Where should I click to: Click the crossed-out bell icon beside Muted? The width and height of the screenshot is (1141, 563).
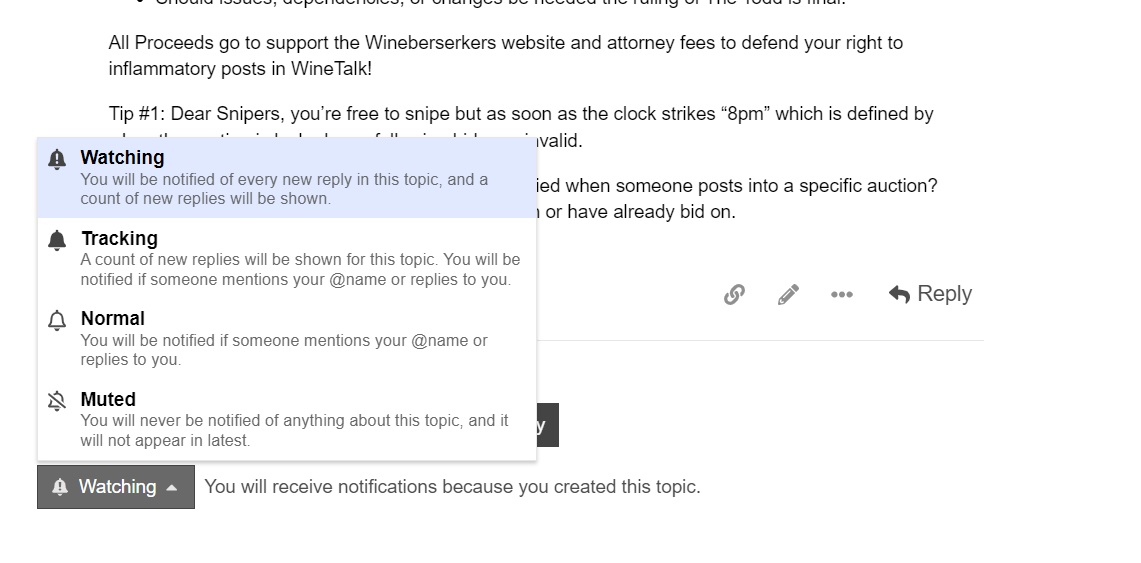coord(57,401)
